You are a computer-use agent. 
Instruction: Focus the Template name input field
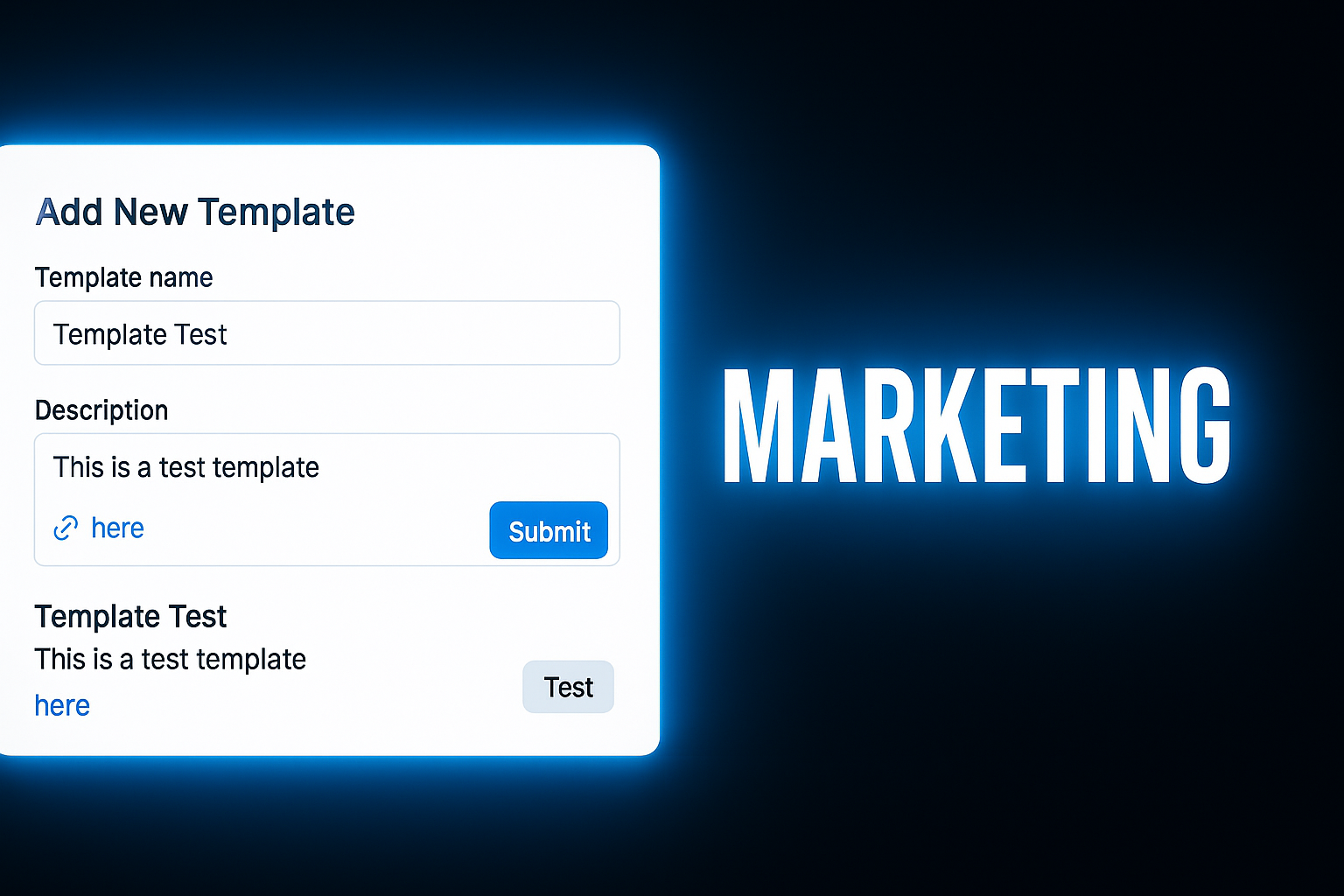click(x=326, y=333)
